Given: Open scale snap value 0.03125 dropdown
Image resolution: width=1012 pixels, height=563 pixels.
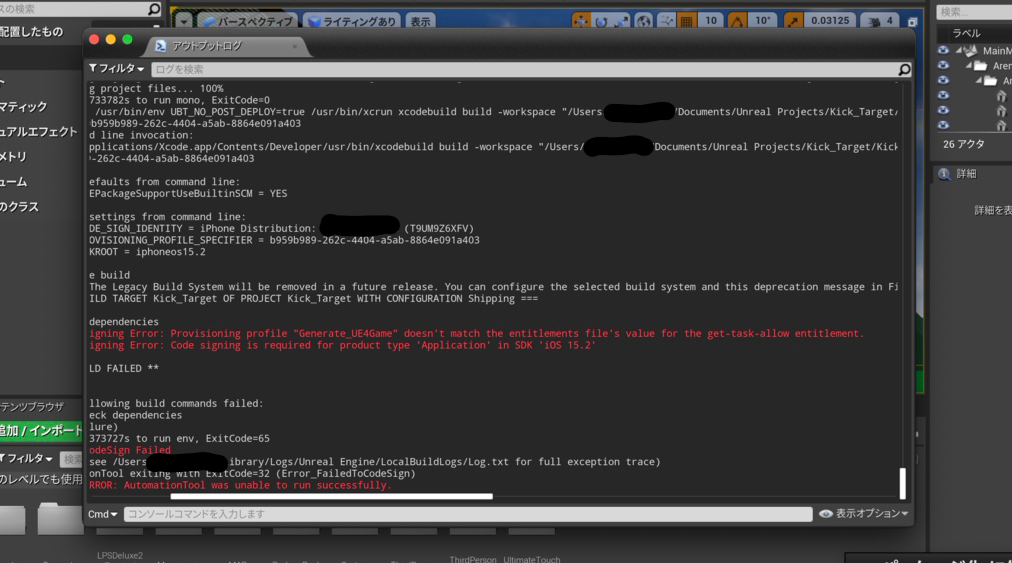Looking at the screenshot, I should pyautogui.click(x=830, y=21).
